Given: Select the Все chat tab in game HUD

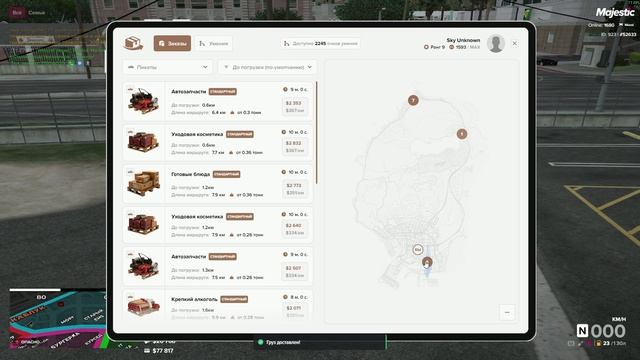Looking at the screenshot, I should point(17,13).
